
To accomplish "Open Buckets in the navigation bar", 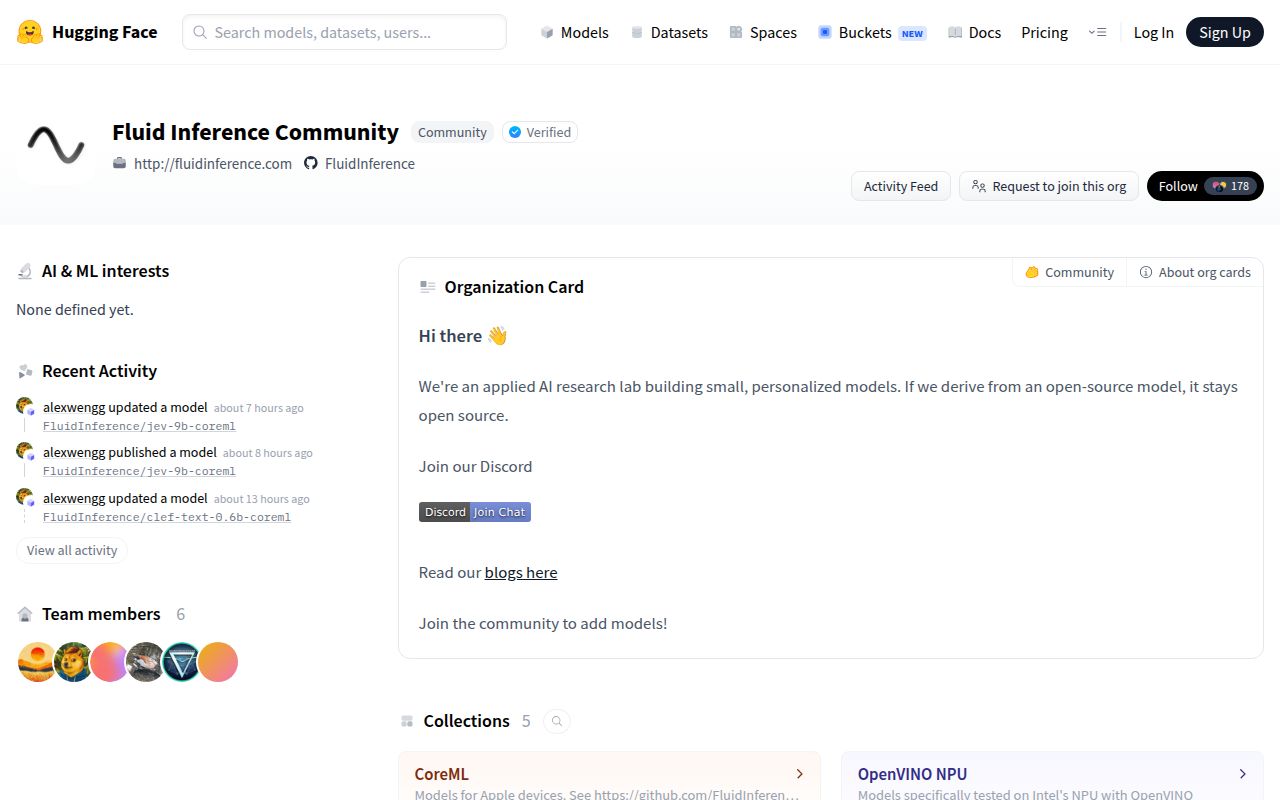I will (x=872, y=32).
